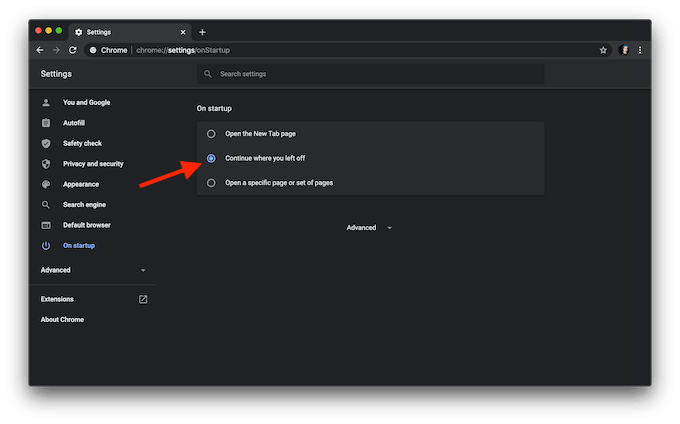The height and width of the screenshot is (424, 680).
Task: Select Continue where you left off
Action: click(x=210, y=158)
